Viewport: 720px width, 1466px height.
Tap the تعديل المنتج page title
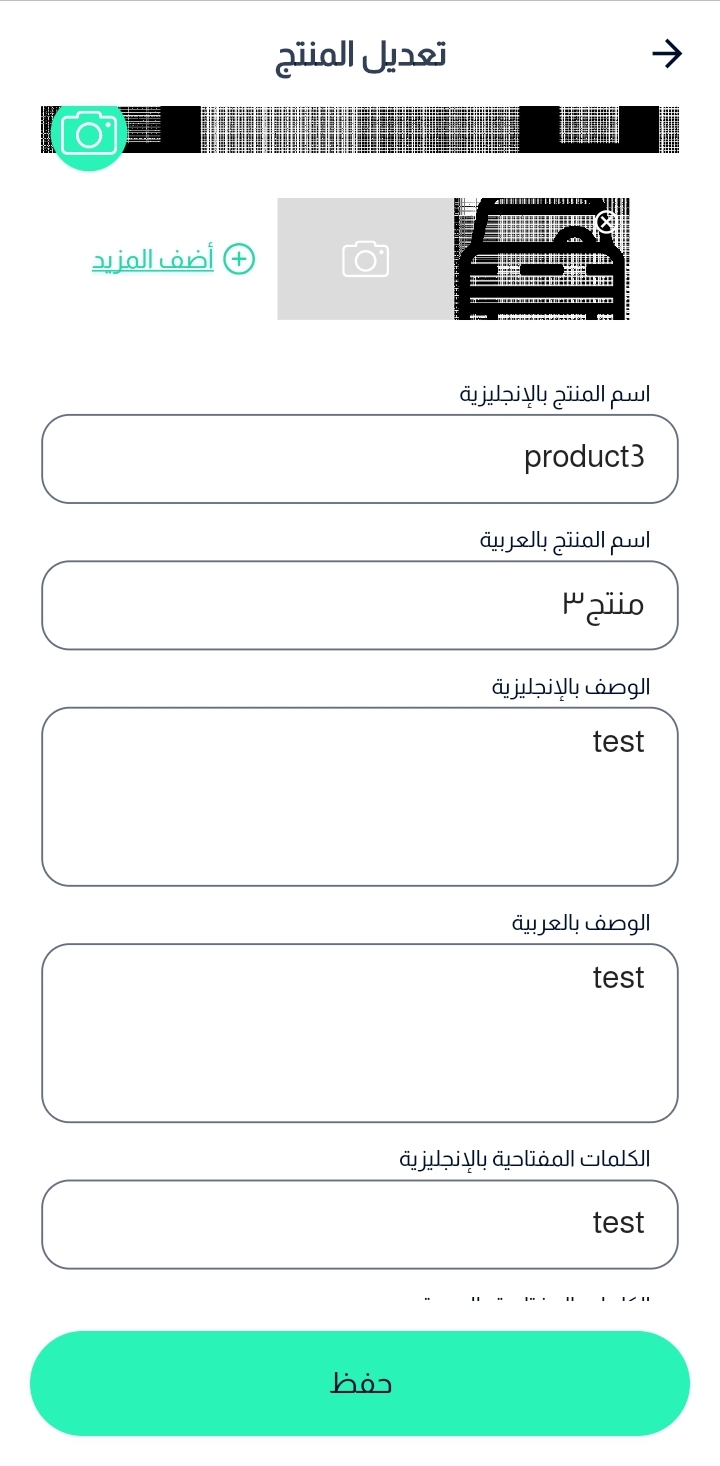click(x=360, y=54)
